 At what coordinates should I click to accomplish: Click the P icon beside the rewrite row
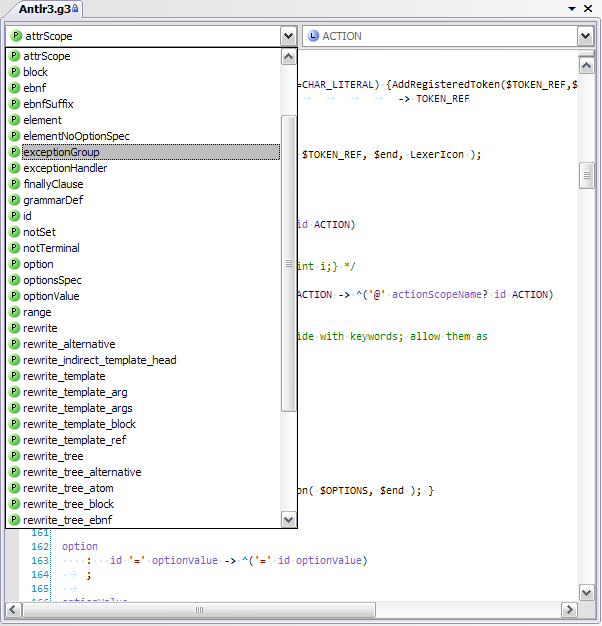point(14,327)
